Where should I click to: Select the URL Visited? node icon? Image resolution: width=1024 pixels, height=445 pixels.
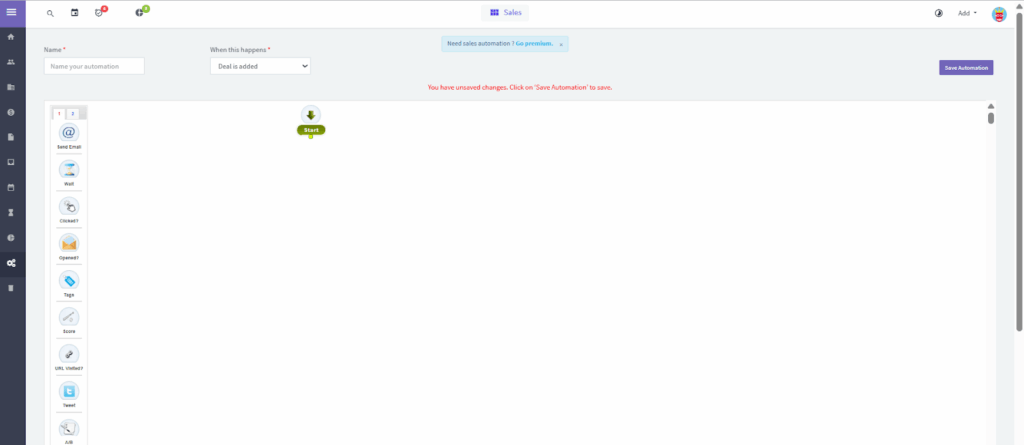pos(69,354)
